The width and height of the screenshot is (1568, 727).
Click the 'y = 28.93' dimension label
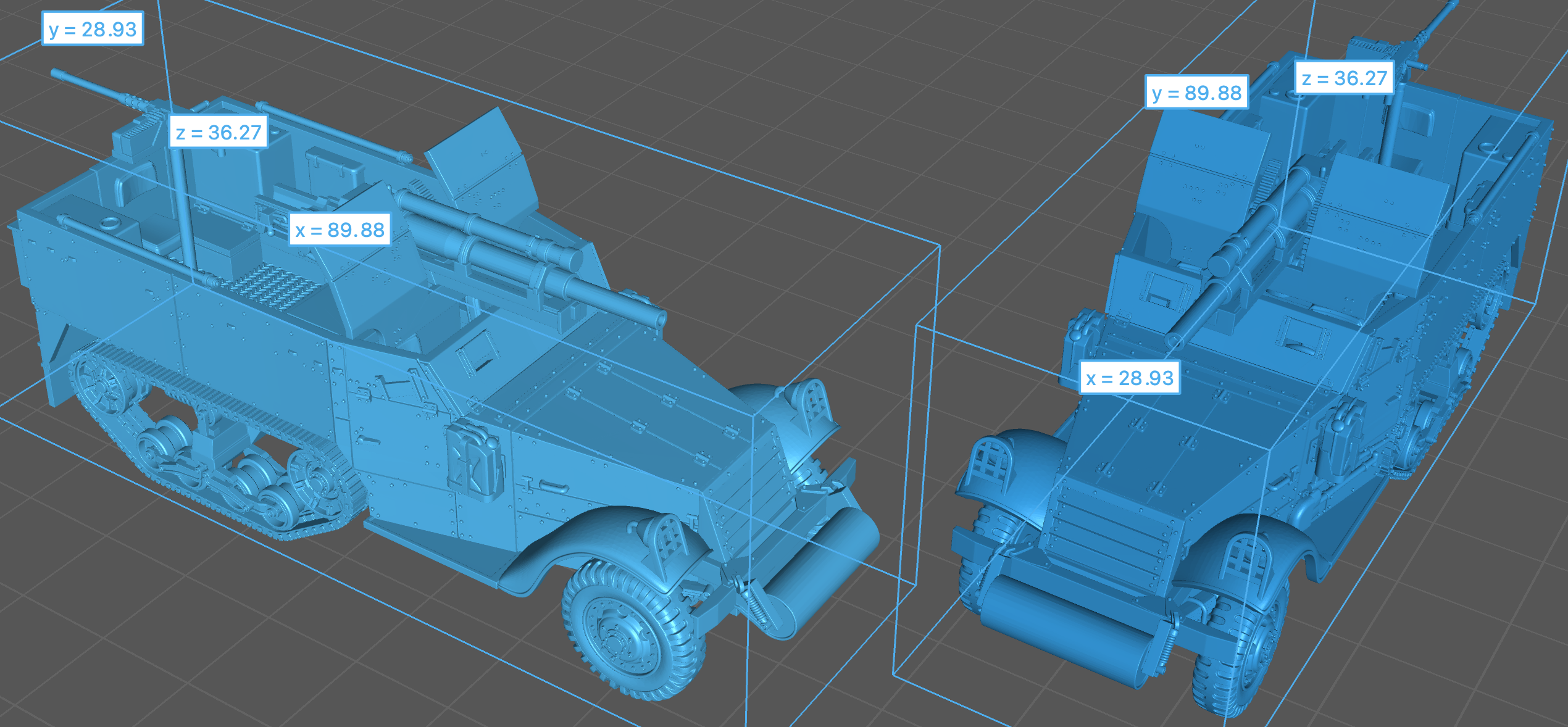pyautogui.click(x=93, y=29)
